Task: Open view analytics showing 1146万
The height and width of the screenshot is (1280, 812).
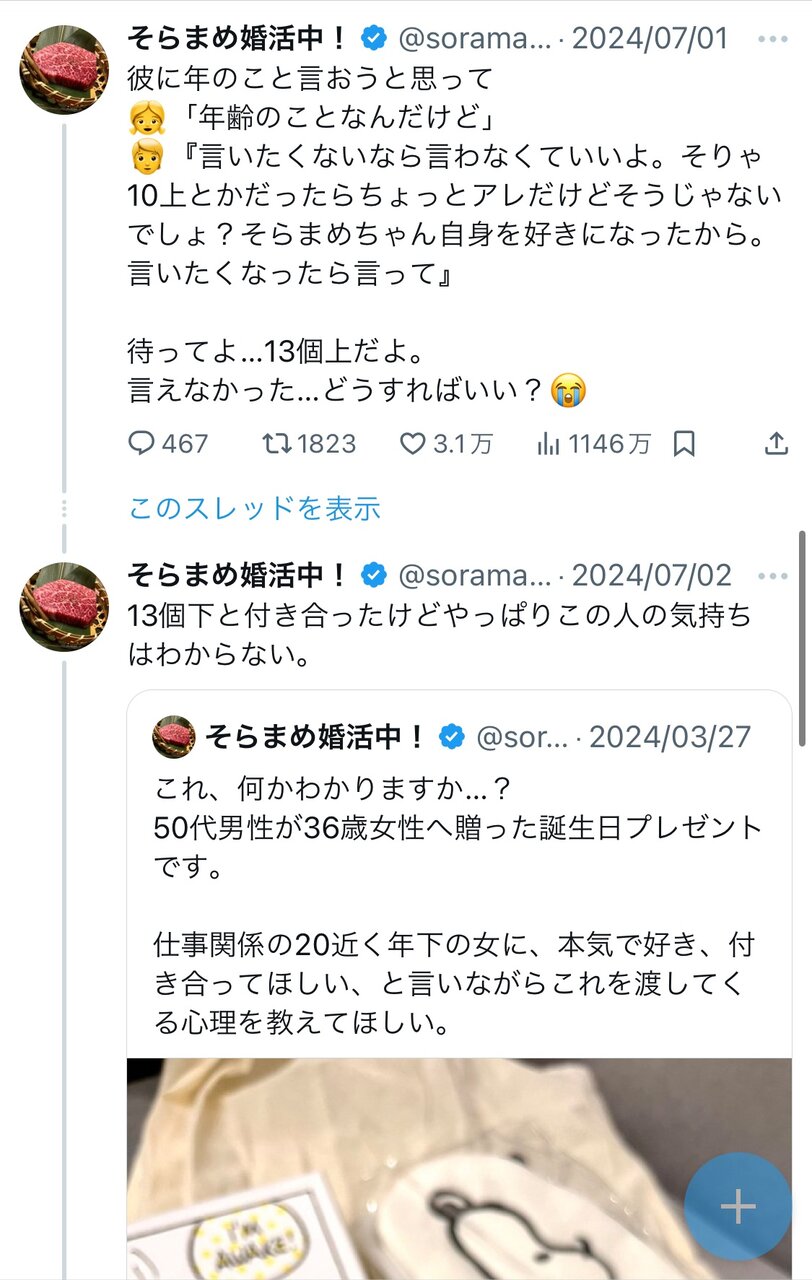Action: tap(549, 443)
